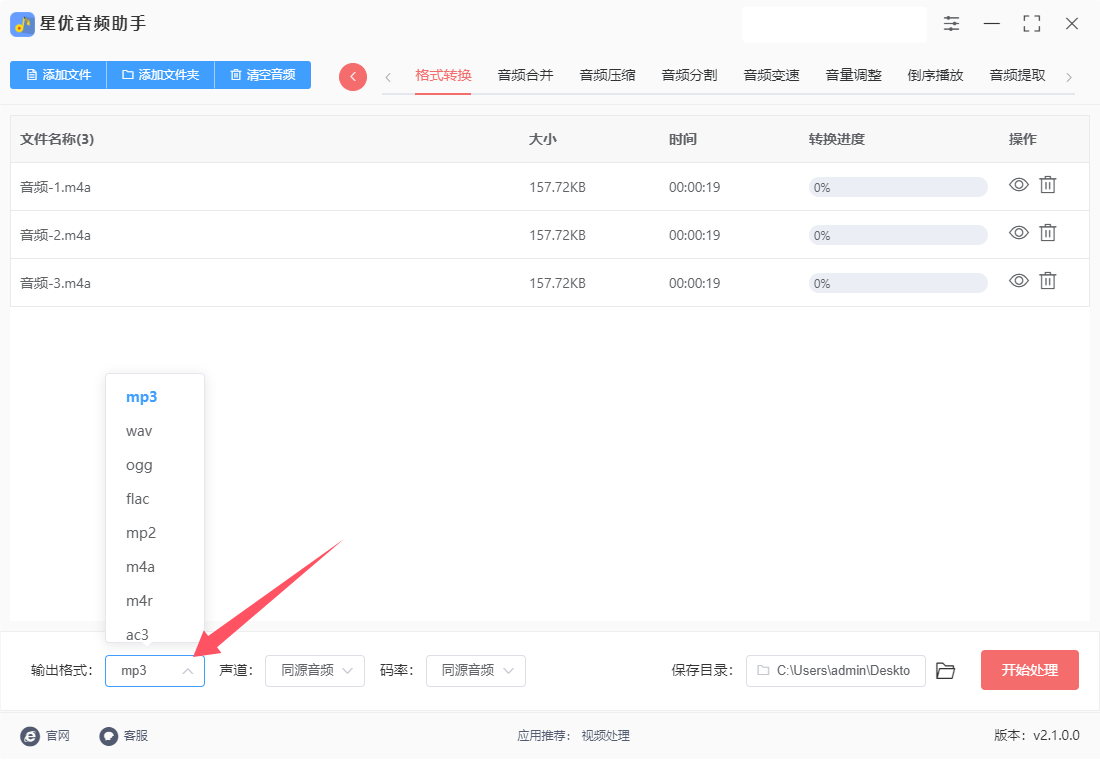Screen dimensions: 1100x760
Task: Click the red collapse arrow circle icon
Action: pos(353,76)
